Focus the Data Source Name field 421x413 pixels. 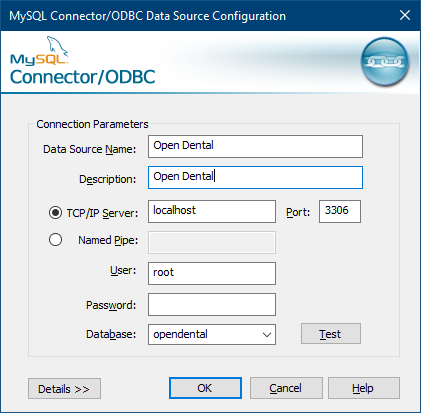coord(255,146)
